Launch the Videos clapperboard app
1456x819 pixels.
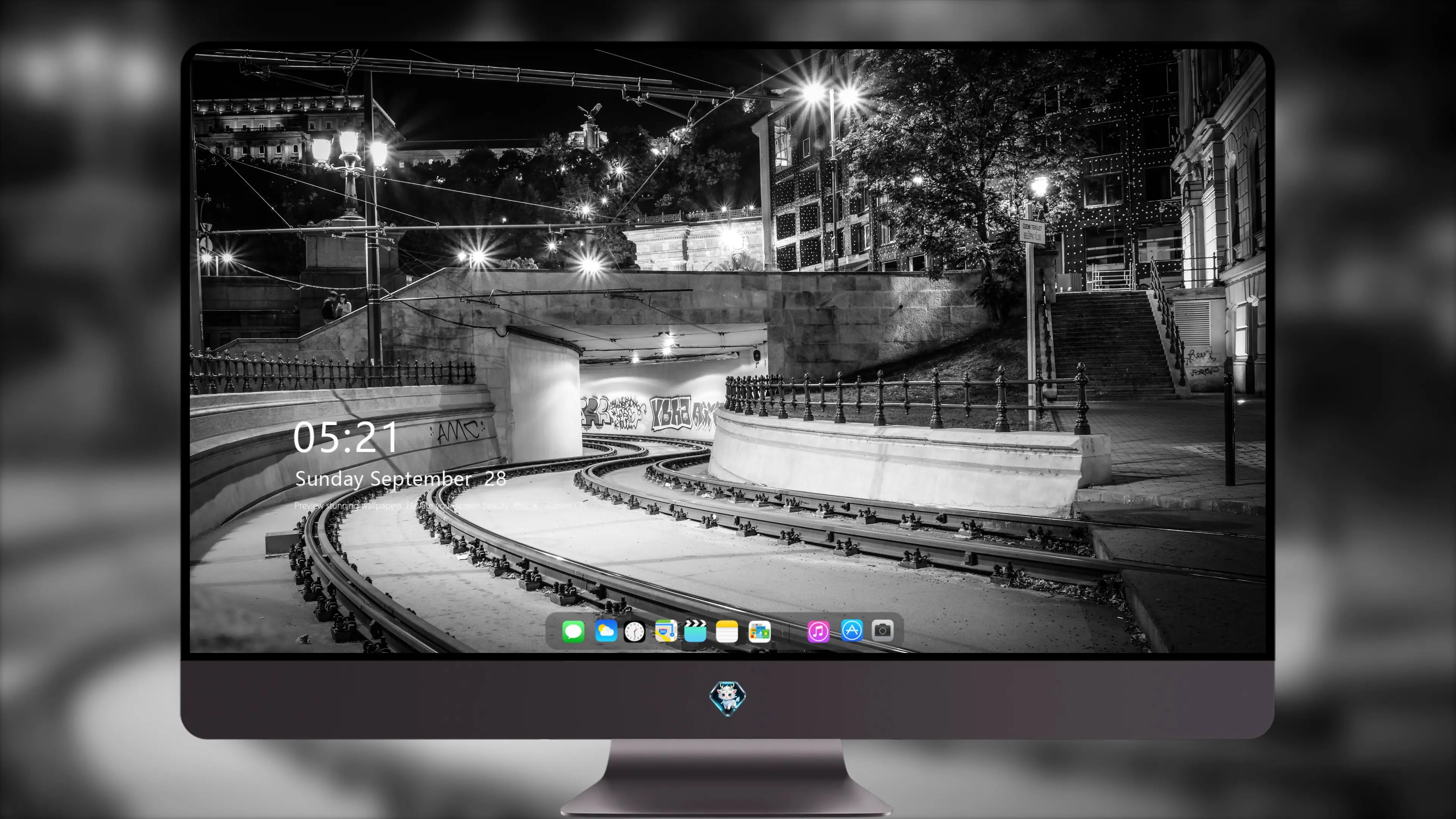tap(695, 631)
